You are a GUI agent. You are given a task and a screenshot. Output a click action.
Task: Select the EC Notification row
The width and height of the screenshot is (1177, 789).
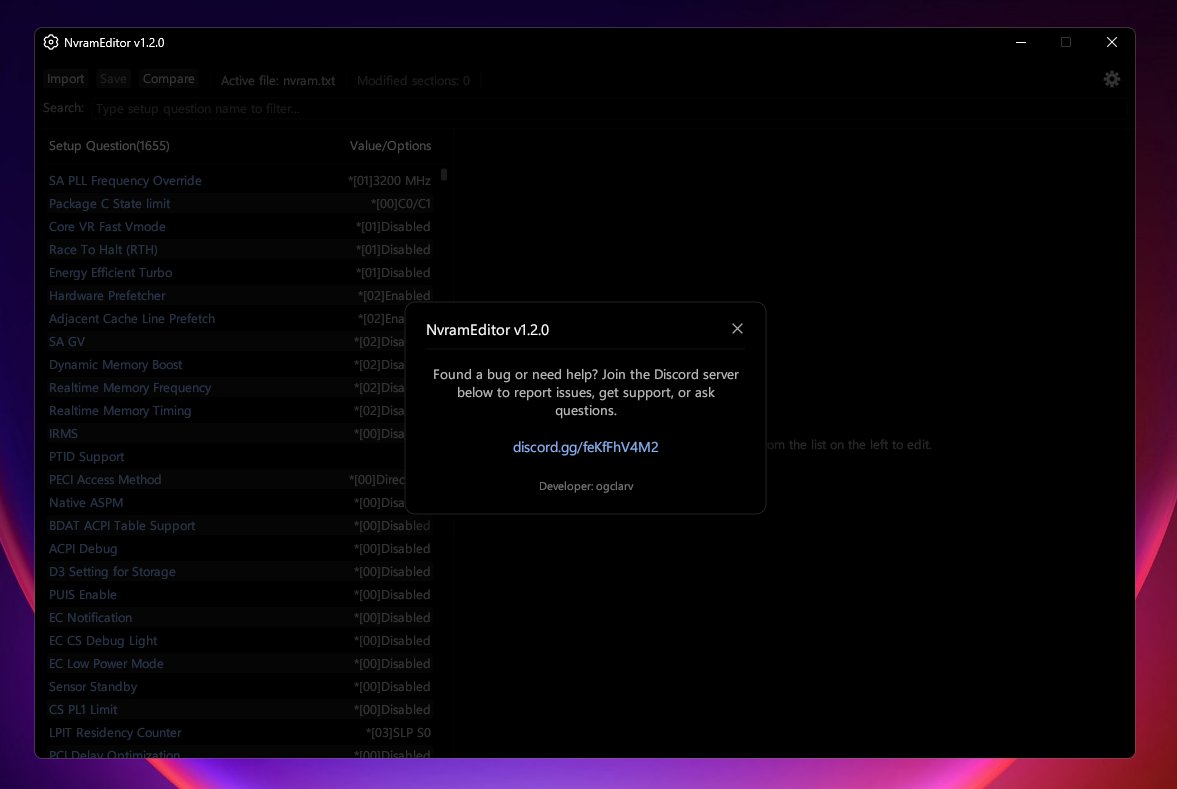(239, 618)
